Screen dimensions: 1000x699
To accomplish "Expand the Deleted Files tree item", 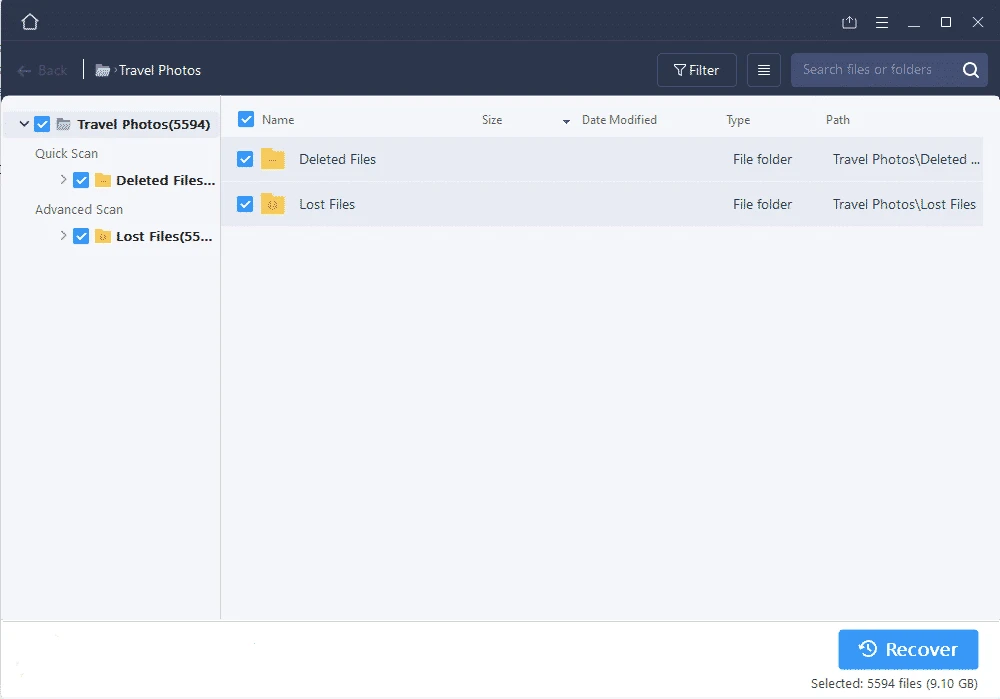I will (x=63, y=180).
